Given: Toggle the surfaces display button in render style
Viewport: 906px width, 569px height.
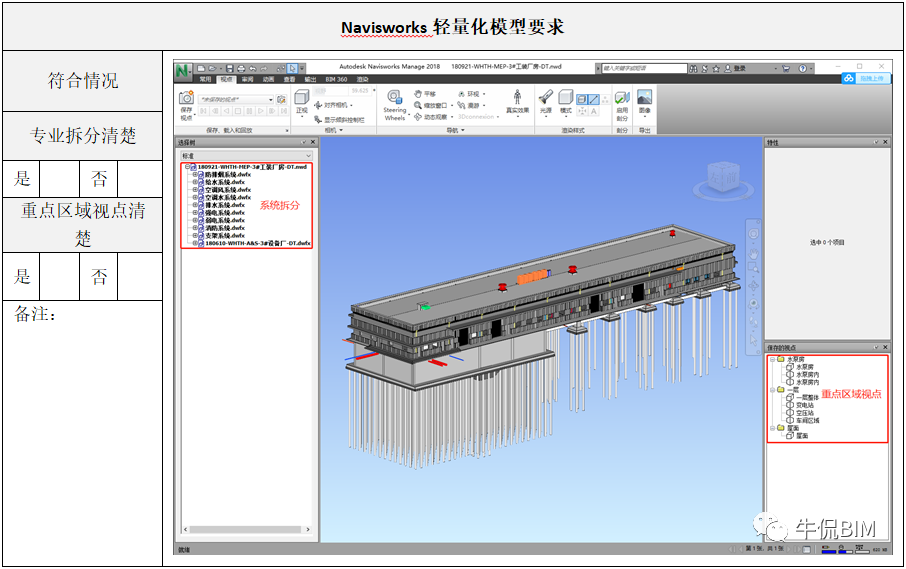Looking at the screenshot, I should (x=582, y=99).
